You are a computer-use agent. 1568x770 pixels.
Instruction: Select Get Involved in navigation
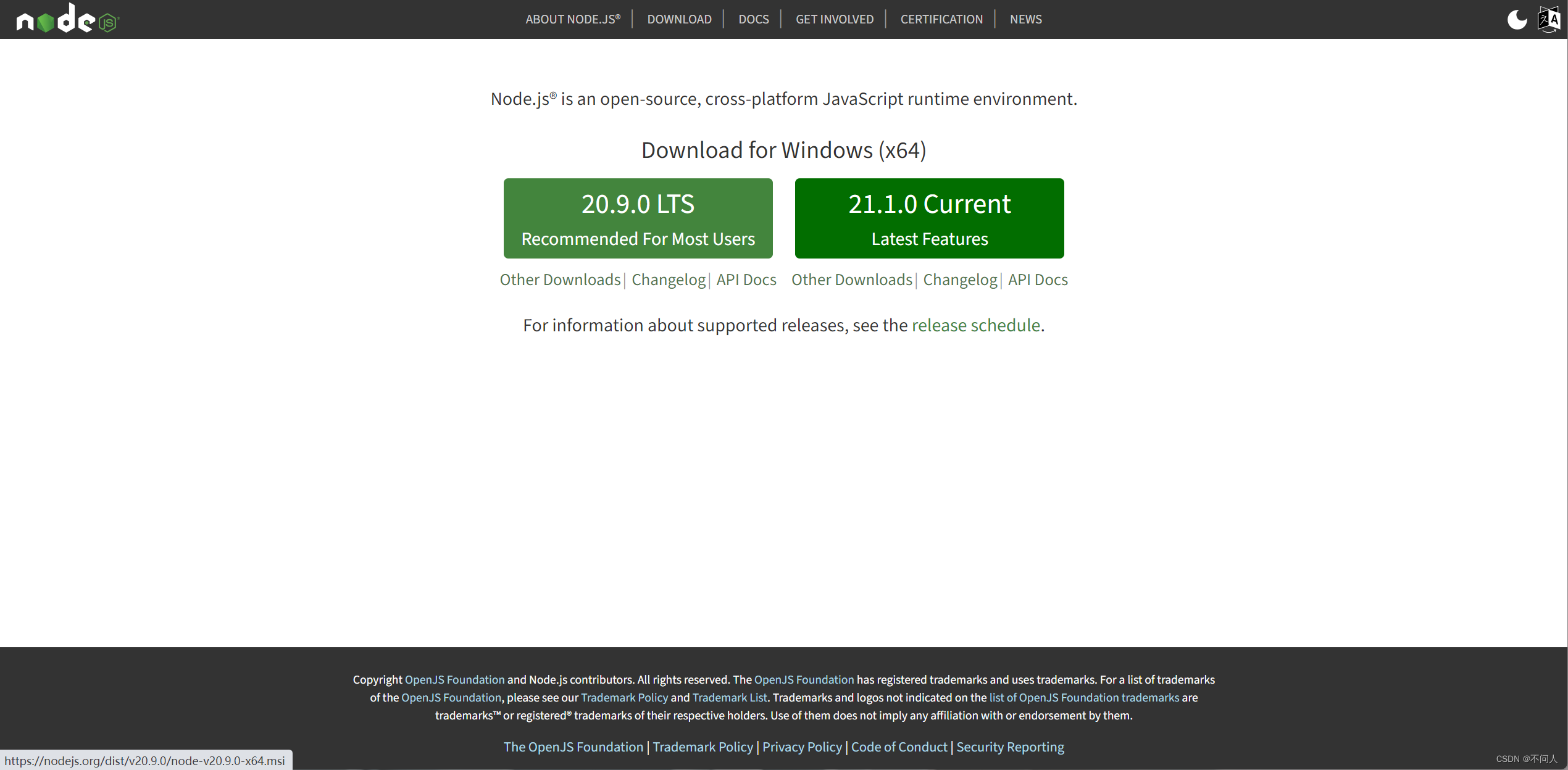click(x=834, y=19)
